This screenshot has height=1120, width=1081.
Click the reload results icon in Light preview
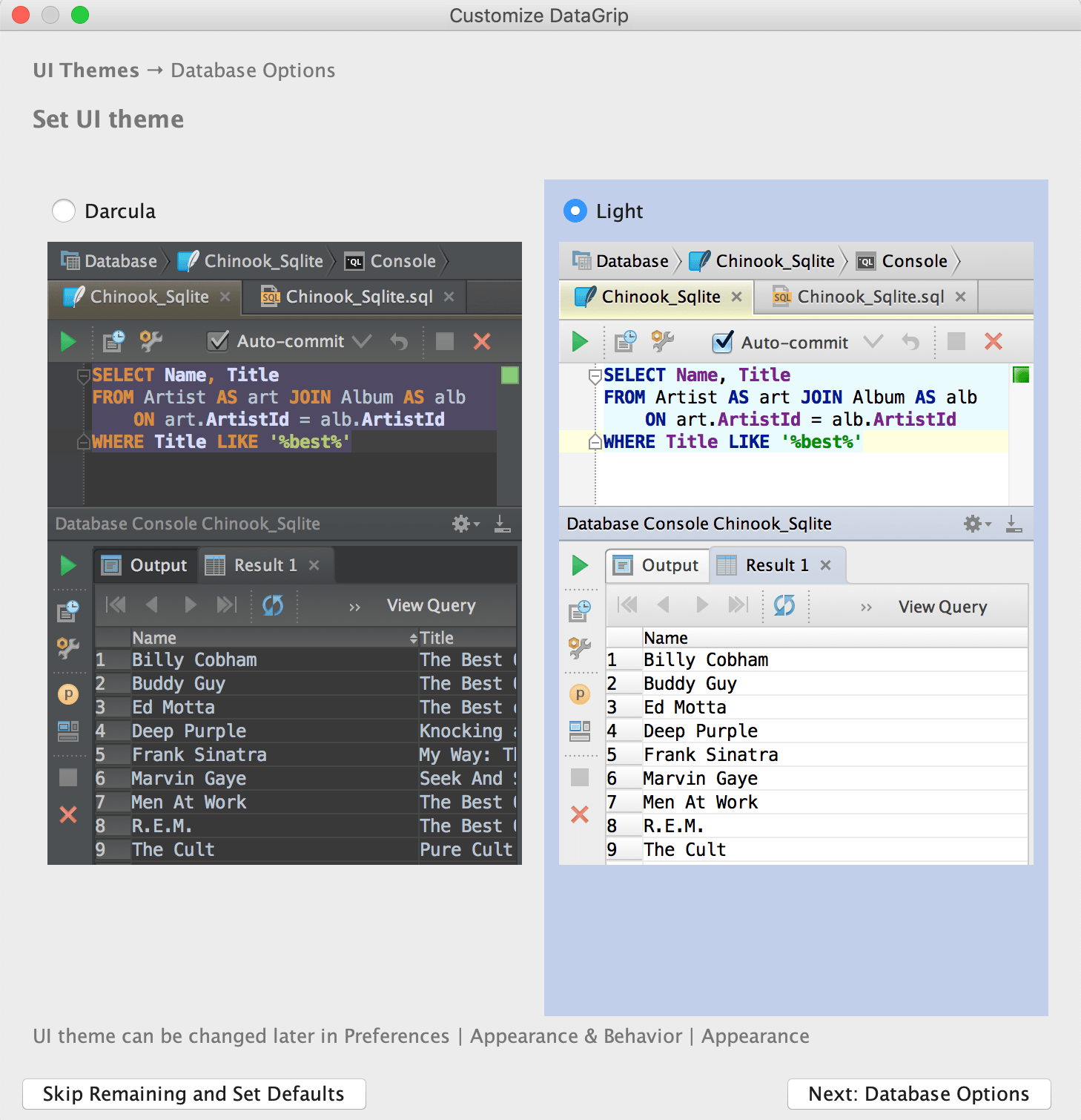click(784, 606)
